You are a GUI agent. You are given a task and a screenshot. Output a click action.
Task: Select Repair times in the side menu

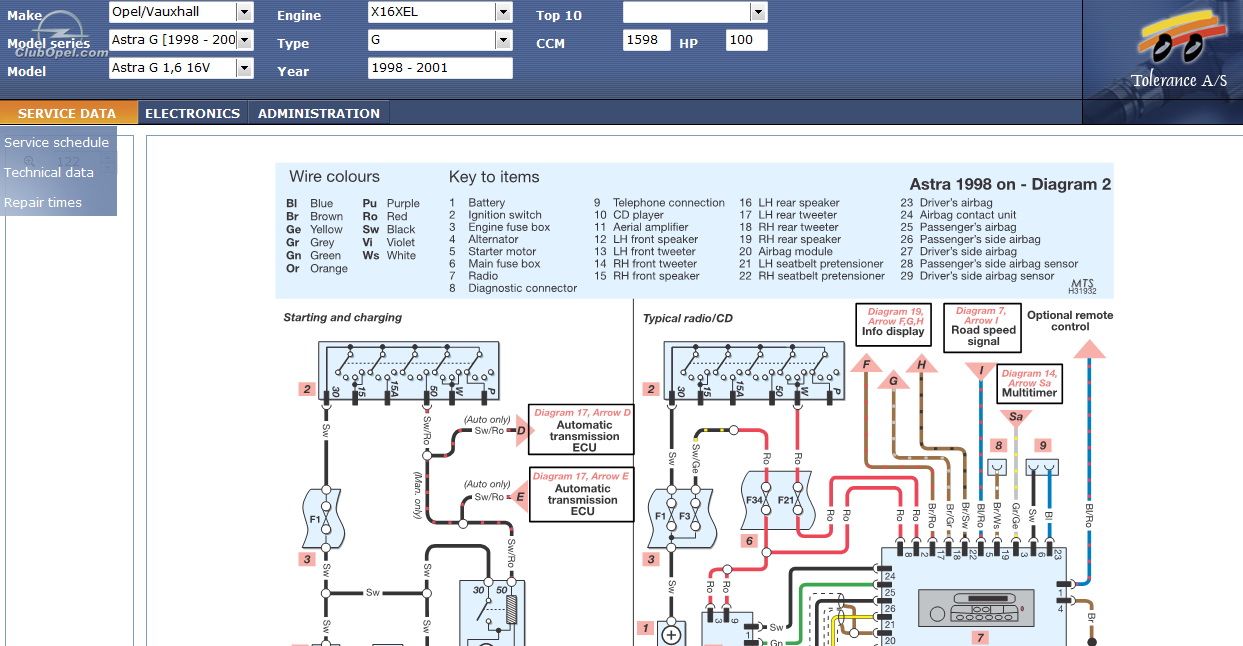point(43,202)
